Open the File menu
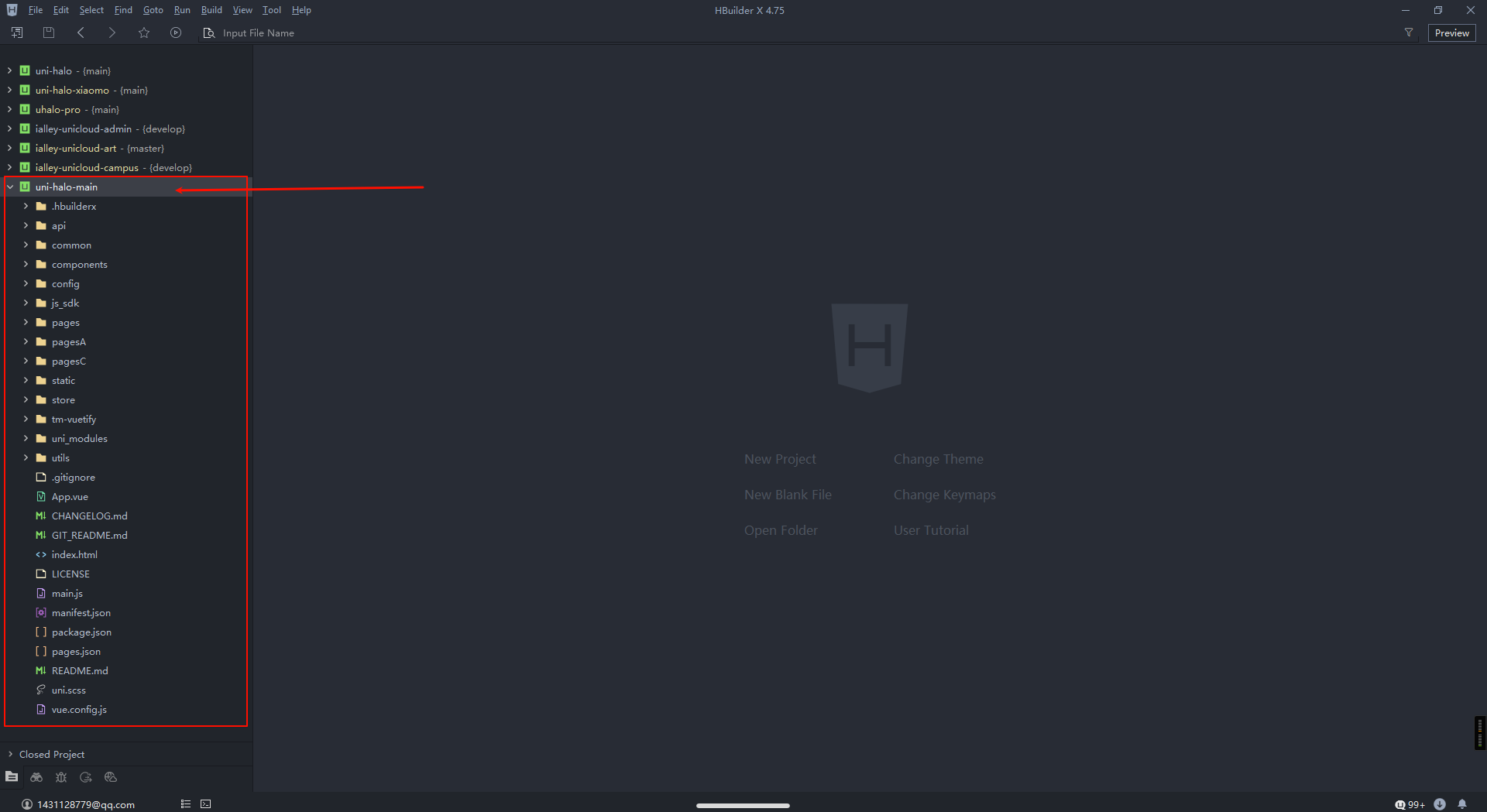Screen dimensions: 1487x812 pos(36,10)
